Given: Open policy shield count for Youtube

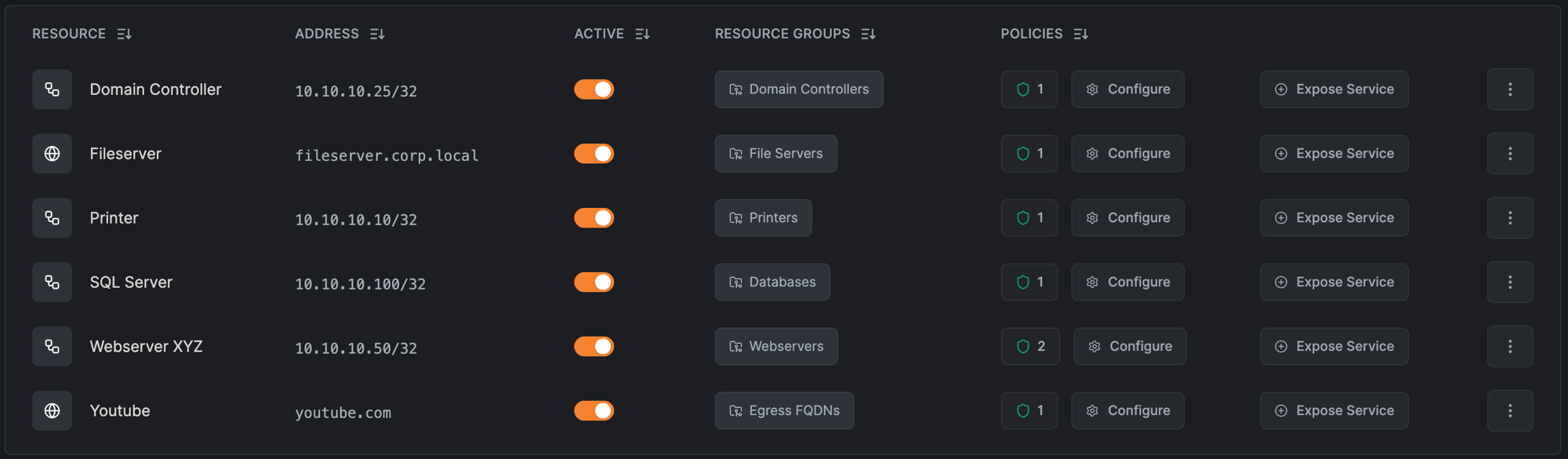Looking at the screenshot, I should [x=1029, y=411].
